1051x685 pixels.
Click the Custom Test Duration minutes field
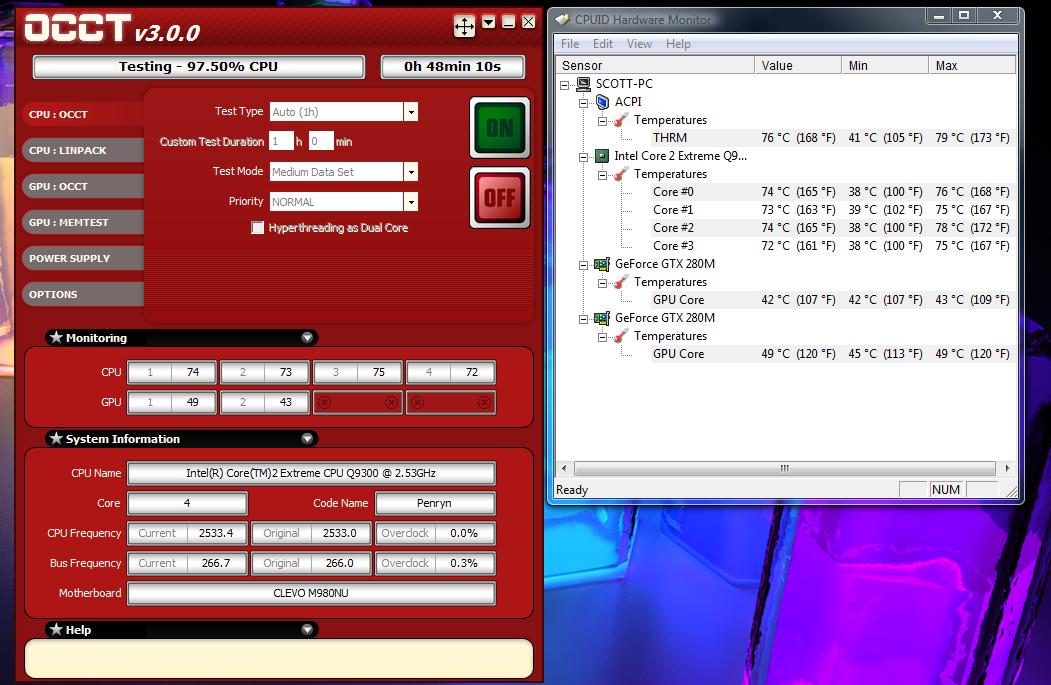[321, 141]
